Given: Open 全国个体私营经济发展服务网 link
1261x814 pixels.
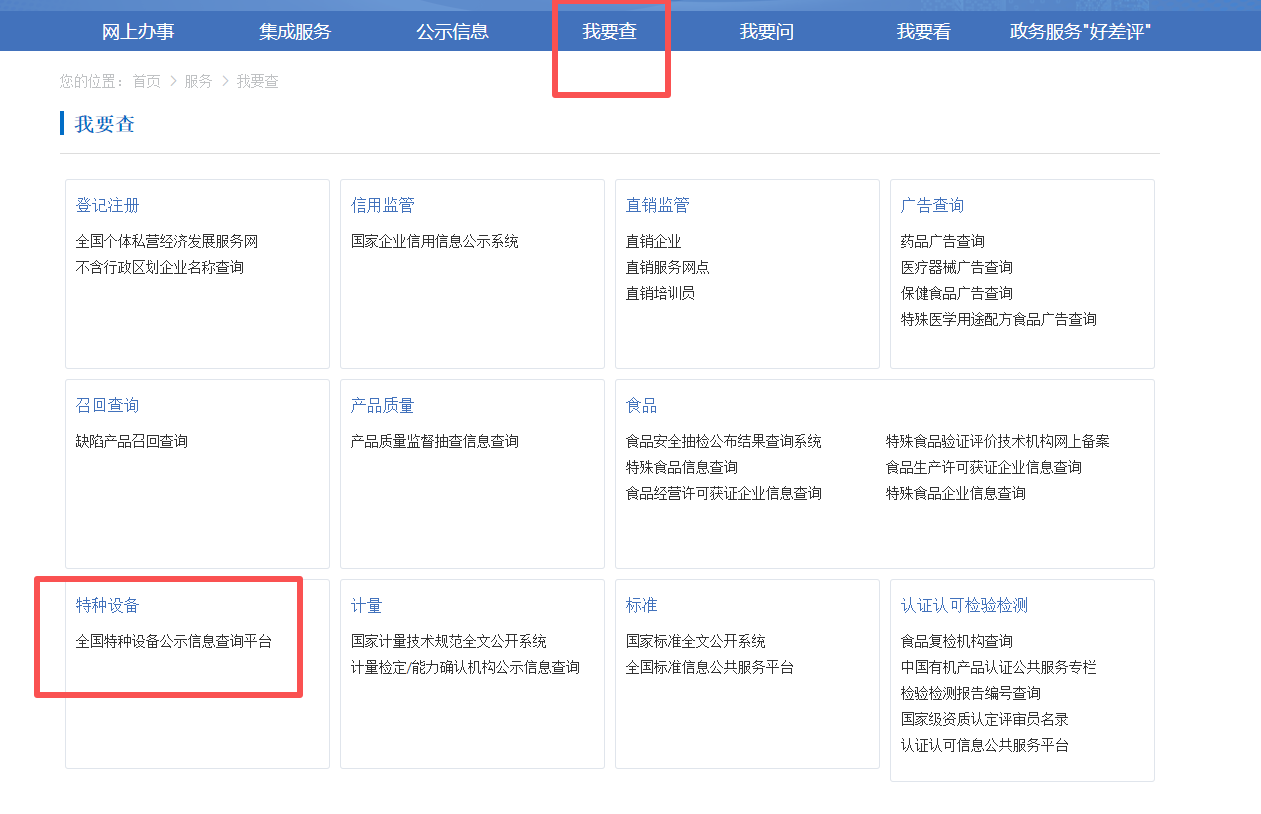Looking at the screenshot, I should 167,241.
